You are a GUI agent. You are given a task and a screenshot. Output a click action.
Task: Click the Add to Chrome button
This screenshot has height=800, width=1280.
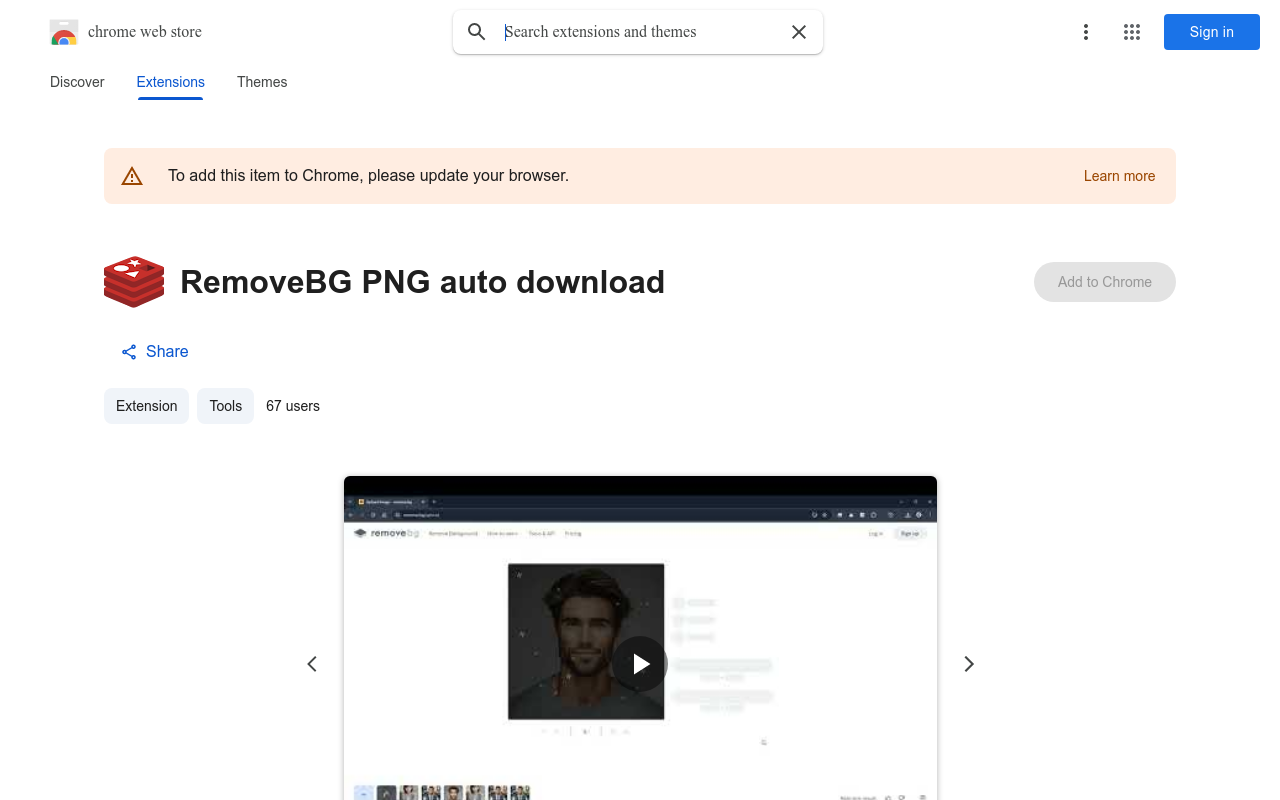click(1104, 282)
